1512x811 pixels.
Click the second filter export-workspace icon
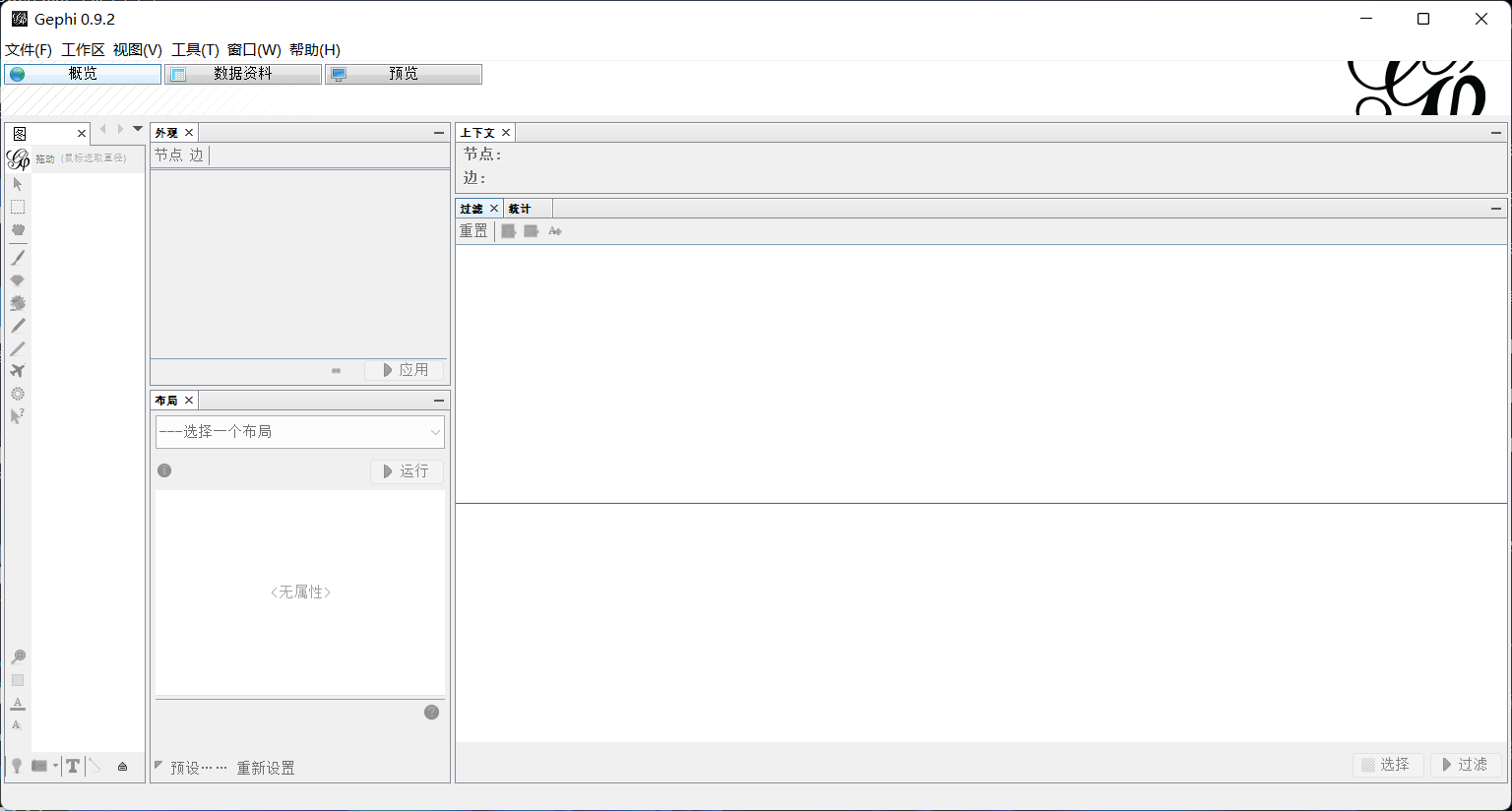point(532,231)
